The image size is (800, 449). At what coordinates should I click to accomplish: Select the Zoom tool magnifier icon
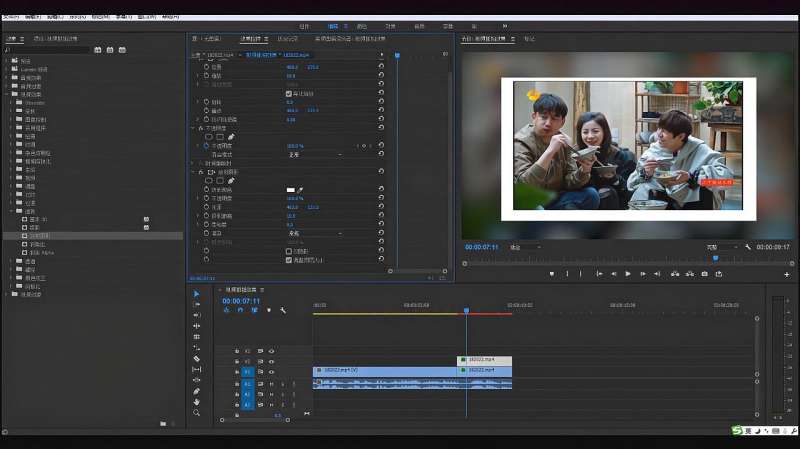[197, 412]
